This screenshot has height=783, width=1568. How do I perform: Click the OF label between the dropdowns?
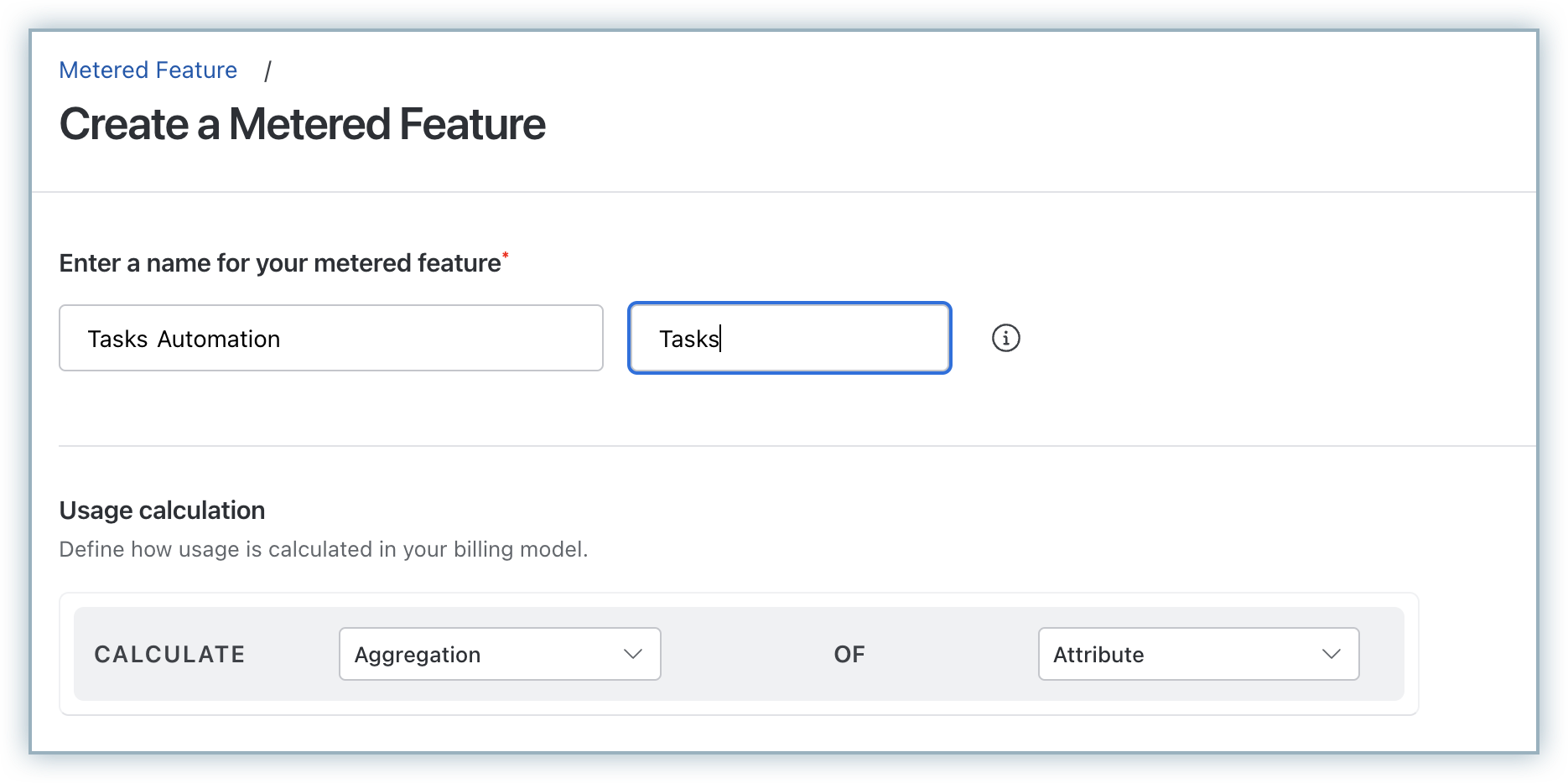click(x=849, y=654)
